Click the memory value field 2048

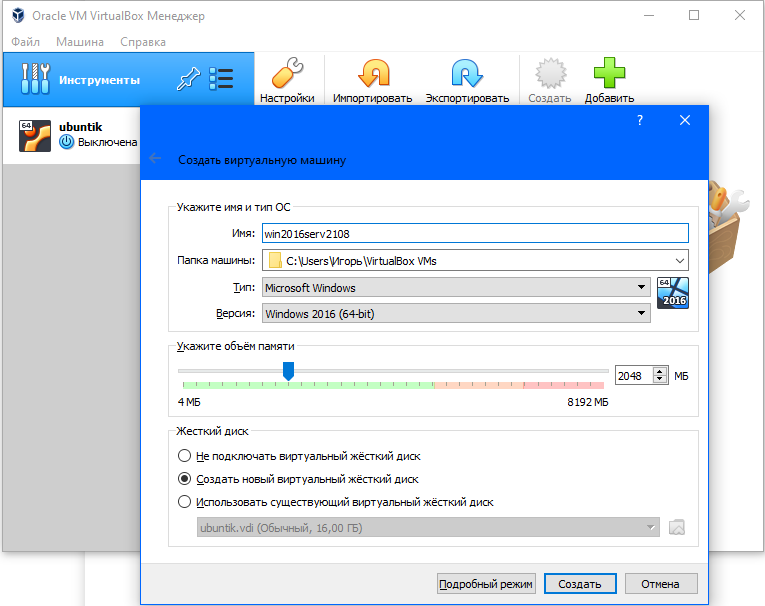(634, 376)
